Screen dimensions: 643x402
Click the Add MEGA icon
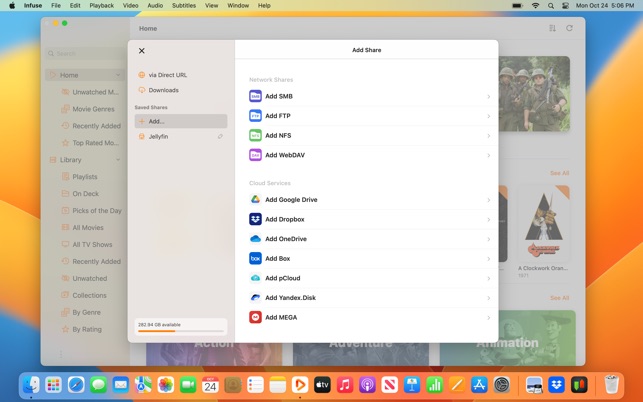pyautogui.click(x=255, y=317)
